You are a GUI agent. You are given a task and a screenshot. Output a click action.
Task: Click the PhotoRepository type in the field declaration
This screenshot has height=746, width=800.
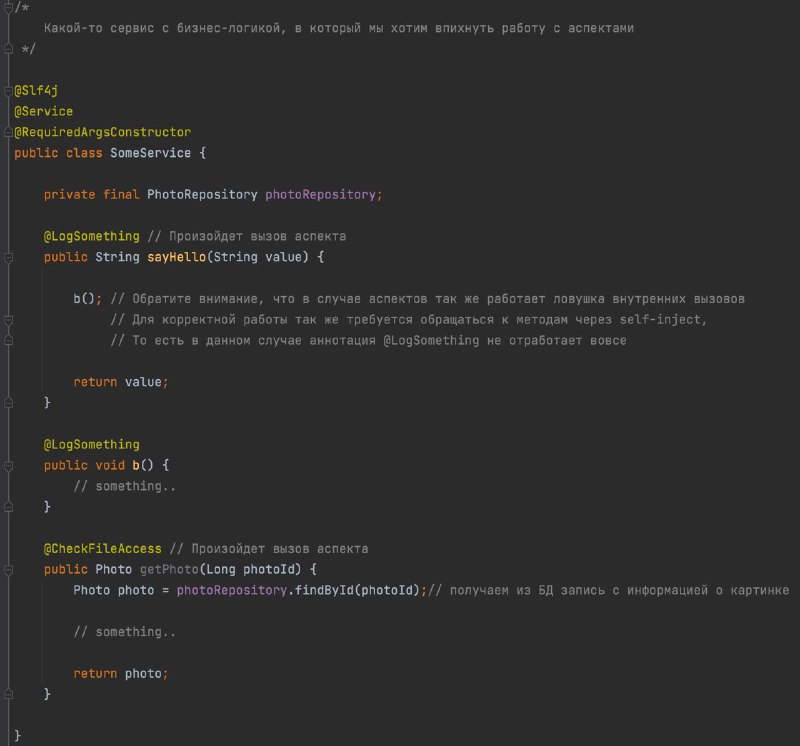(202, 194)
